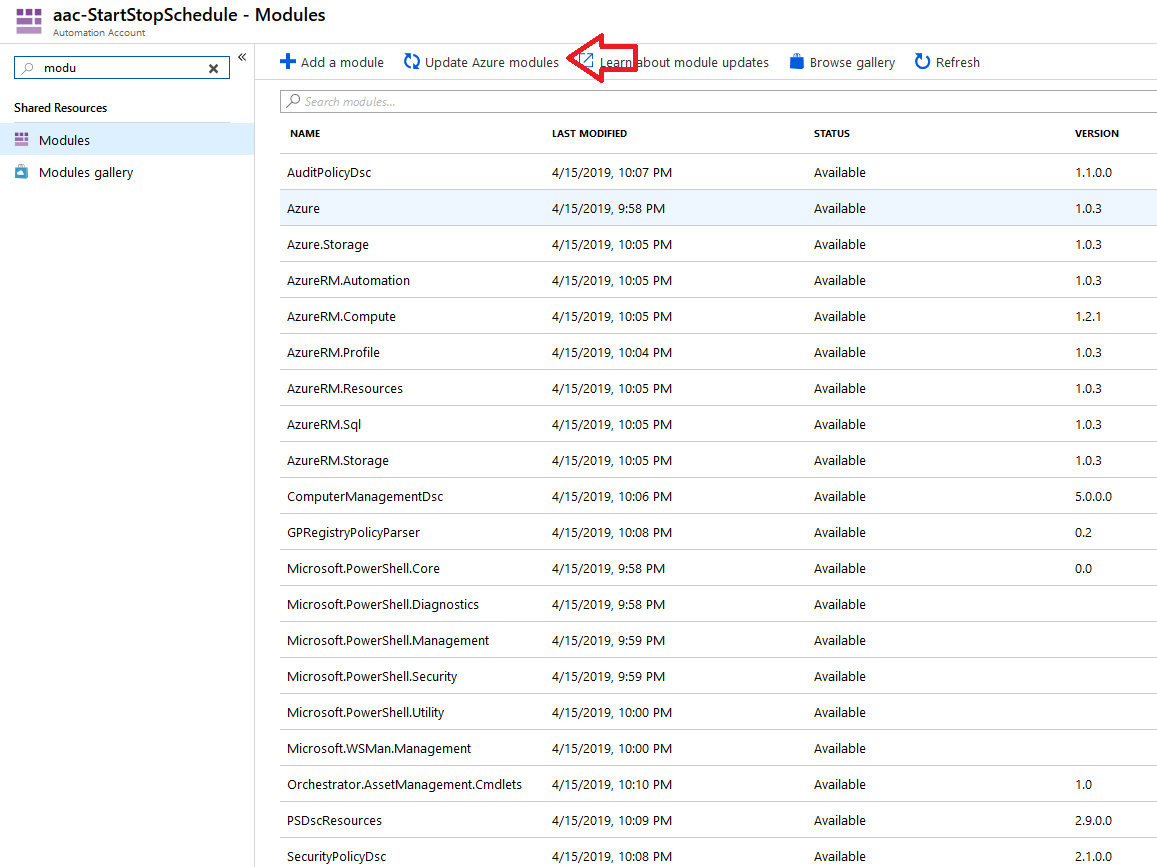Open Learn about module updates link
1157x867 pixels.
point(674,62)
